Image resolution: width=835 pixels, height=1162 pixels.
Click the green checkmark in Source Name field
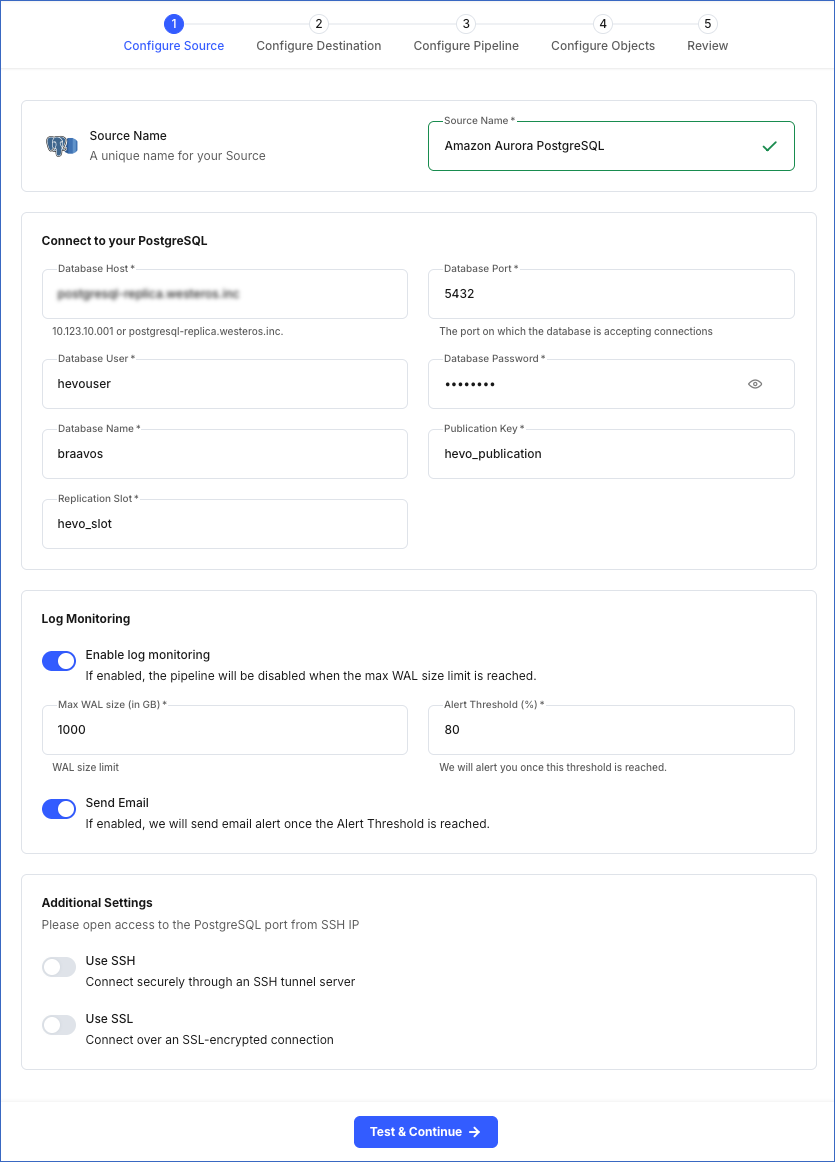(769, 145)
